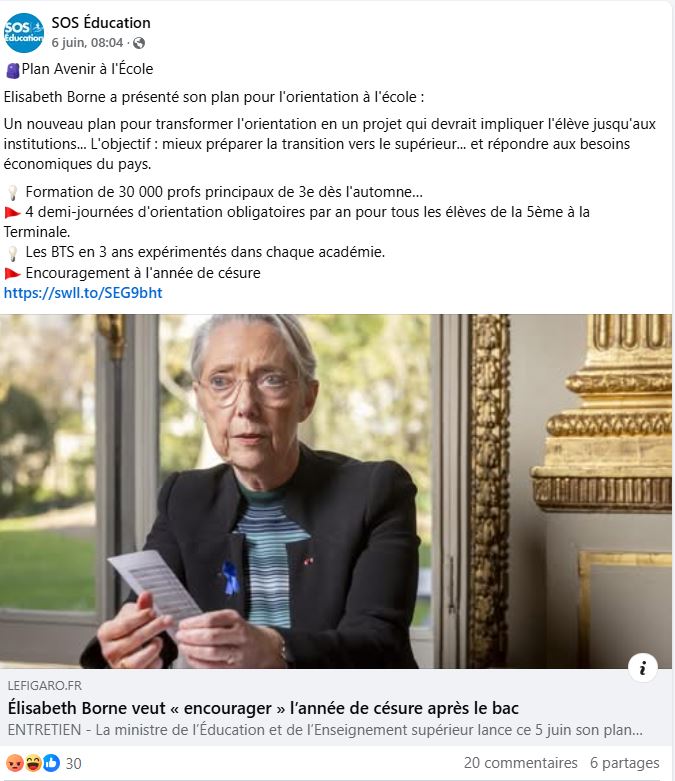Click the angry reaction emoji icon
Image resolution: width=675 pixels, height=781 pixels.
click(x=15, y=763)
